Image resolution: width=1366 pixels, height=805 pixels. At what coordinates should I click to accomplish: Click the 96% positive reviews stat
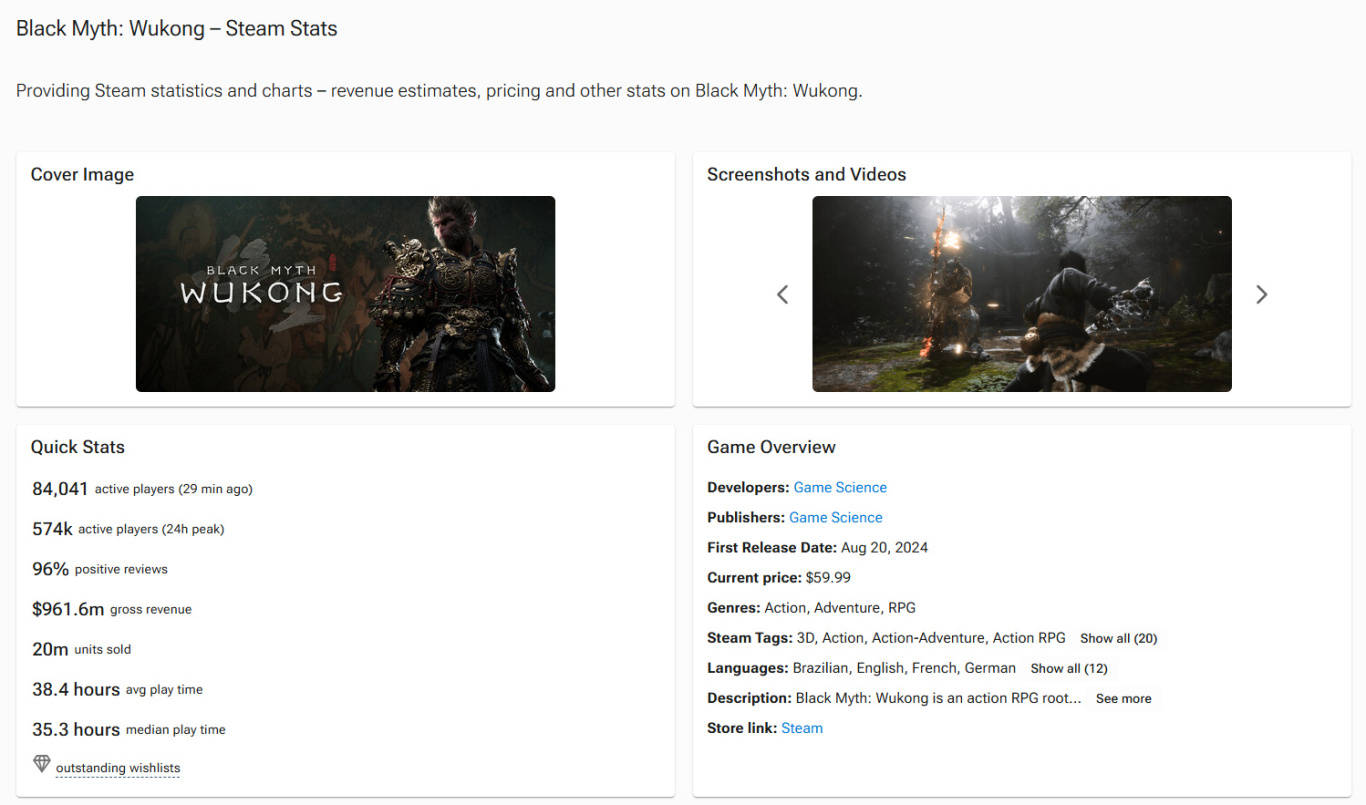(x=100, y=569)
